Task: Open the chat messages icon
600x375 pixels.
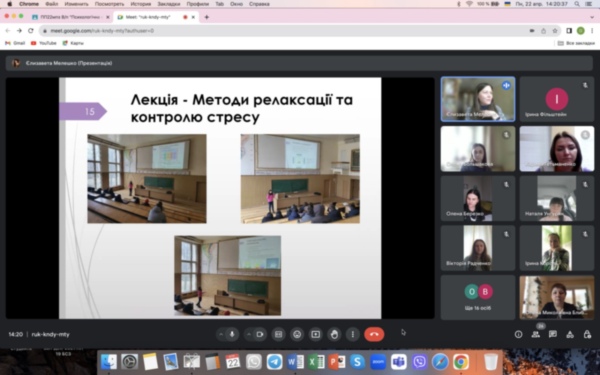Action: [x=553, y=334]
